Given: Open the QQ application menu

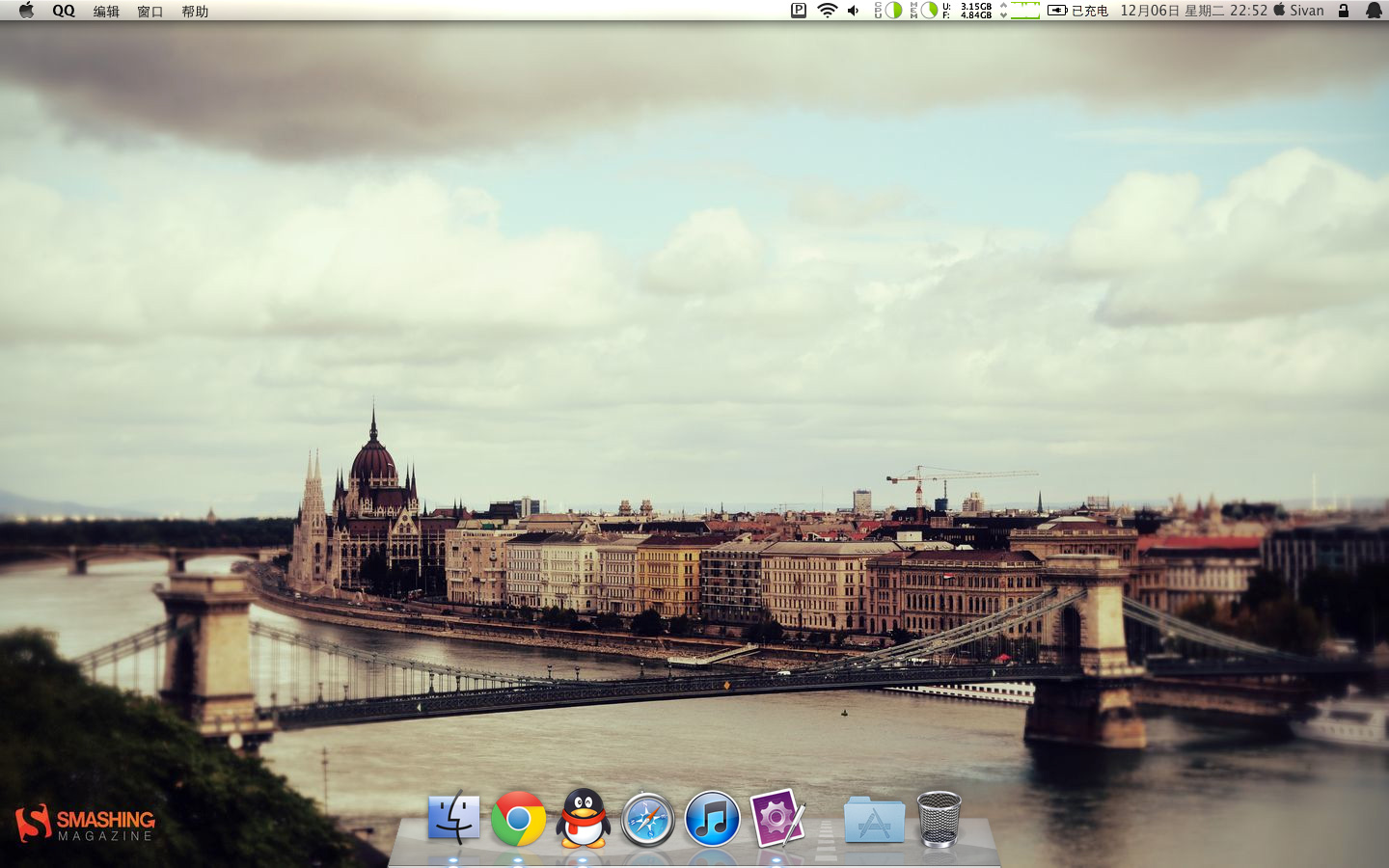Looking at the screenshot, I should [x=64, y=11].
